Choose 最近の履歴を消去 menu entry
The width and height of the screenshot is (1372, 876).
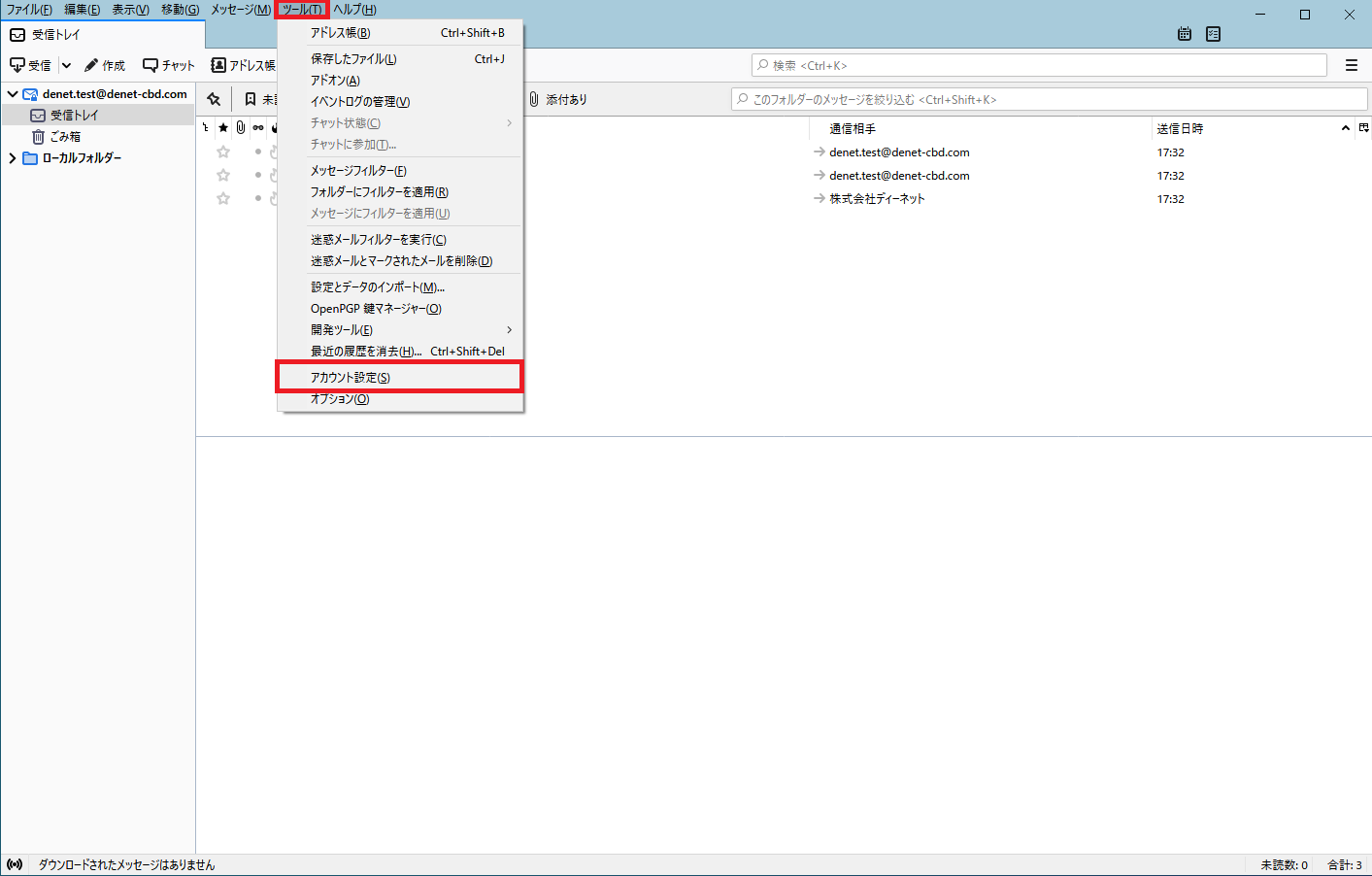tap(400, 352)
